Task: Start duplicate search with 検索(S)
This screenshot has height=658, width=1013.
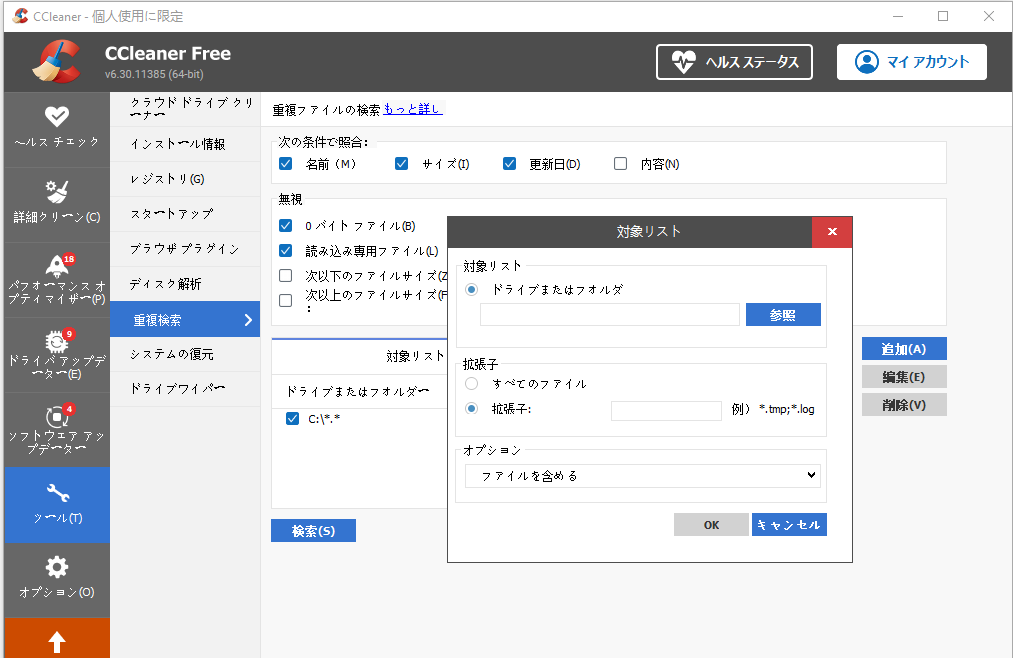Action: pyautogui.click(x=313, y=531)
